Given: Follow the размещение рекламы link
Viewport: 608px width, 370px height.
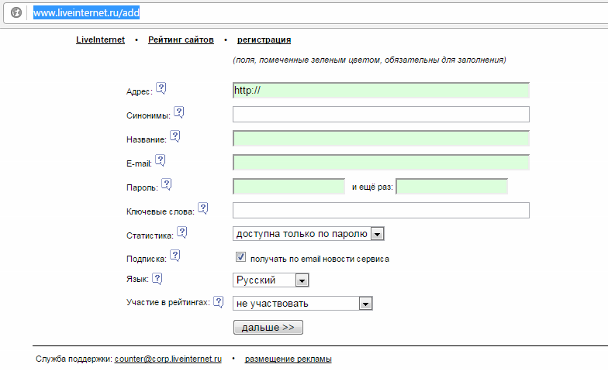Looking at the screenshot, I should (288, 359).
